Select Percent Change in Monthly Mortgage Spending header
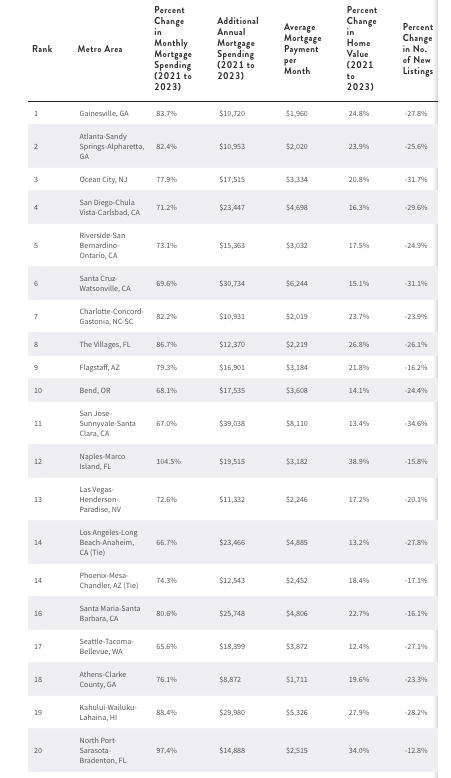Image resolution: width=451 pixels, height=778 pixels. (x=173, y=48)
